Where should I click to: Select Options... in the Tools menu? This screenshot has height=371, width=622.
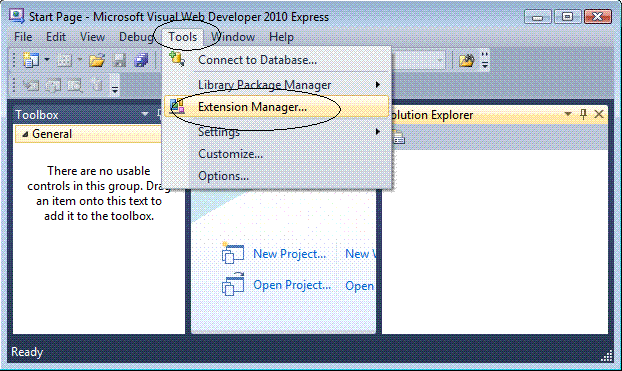pos(223,176)
